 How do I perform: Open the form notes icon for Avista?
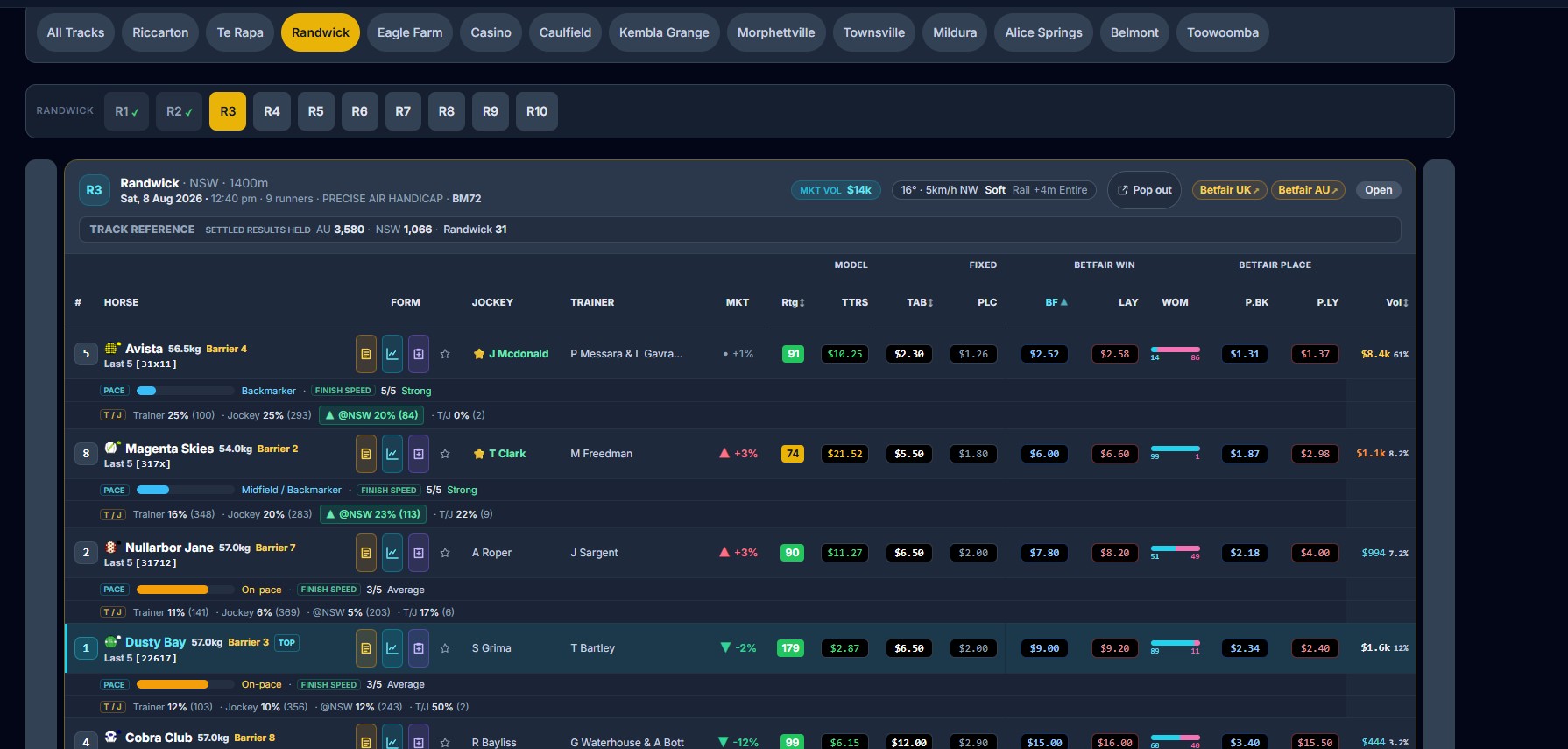(x=366, y=354)
